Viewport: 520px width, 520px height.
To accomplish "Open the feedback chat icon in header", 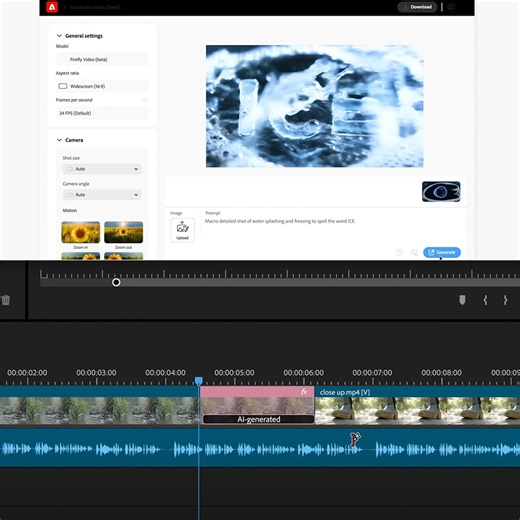I will click(451, 7).
